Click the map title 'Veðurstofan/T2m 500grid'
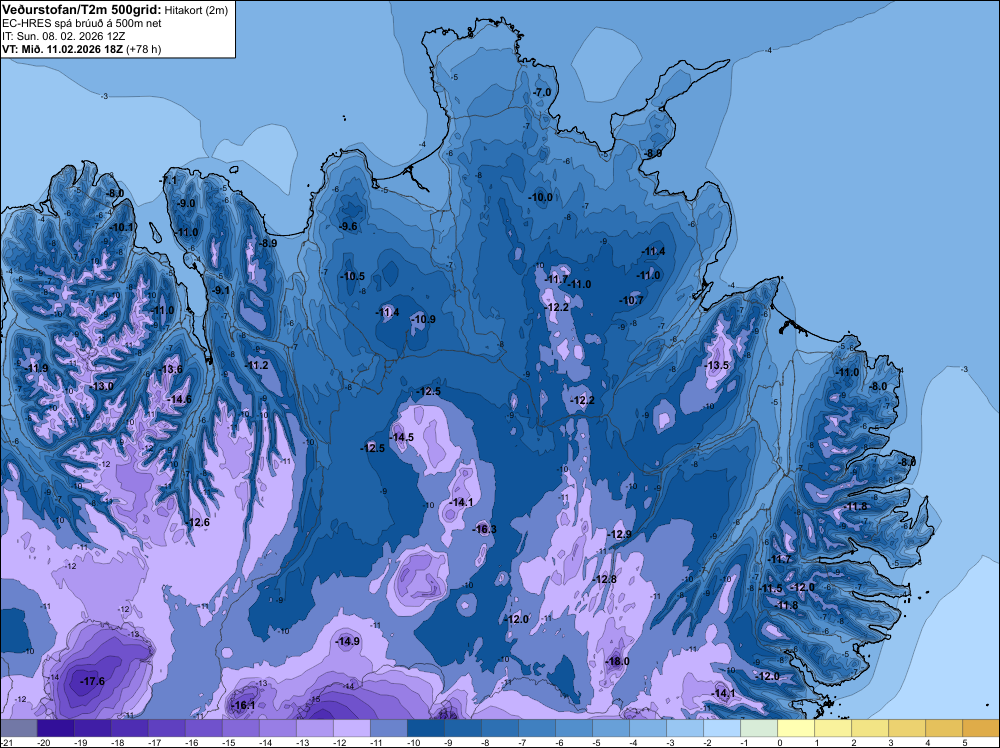Viewport: 1000px width, 748px height. pos(82,10)
